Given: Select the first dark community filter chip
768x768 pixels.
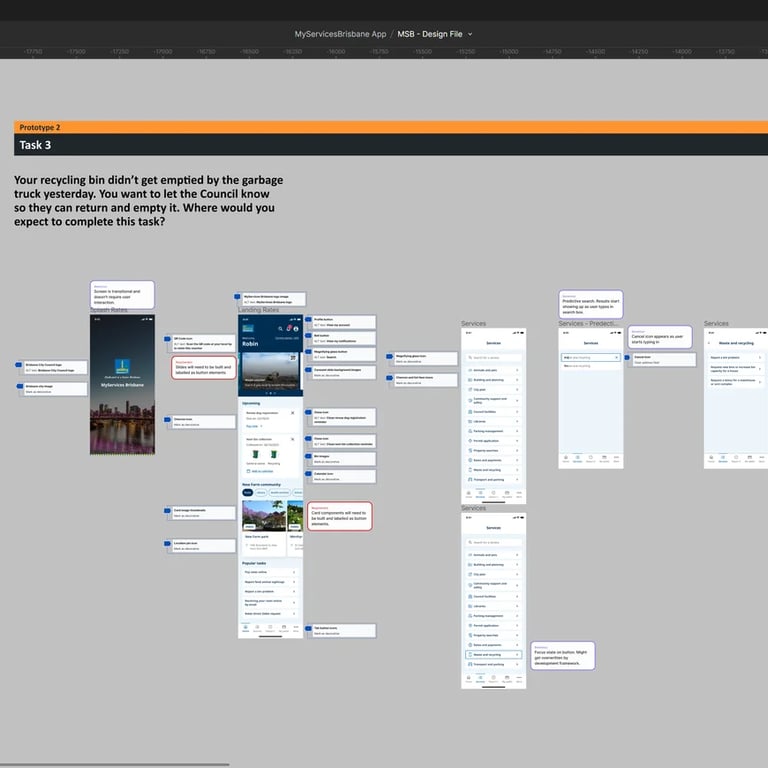Looking at the screenshot, I should (x=248, y=493).
